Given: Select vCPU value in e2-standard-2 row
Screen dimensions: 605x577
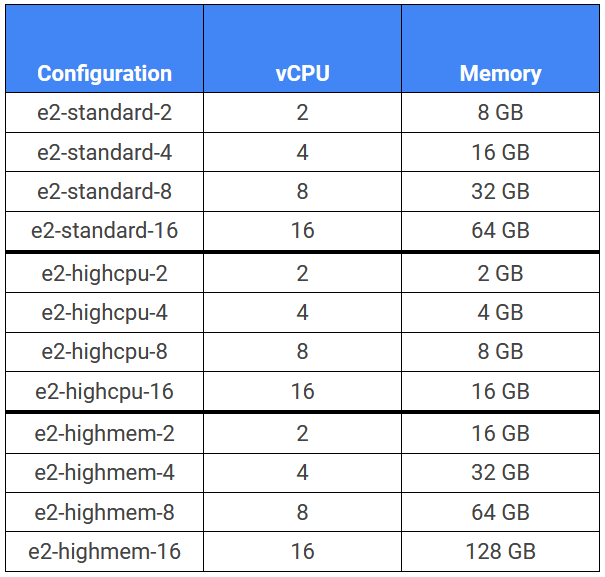Looking at the screenshot, I should click(x=302, y=112).
